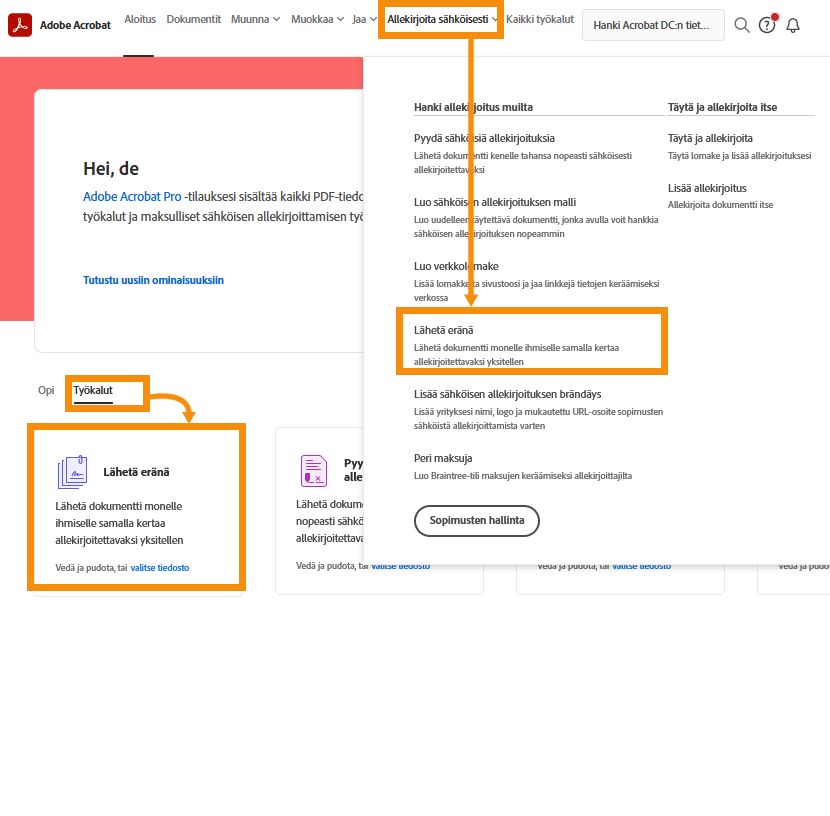
Task: Click the Täytä ja allekirjoita itse heading
Action: 722,107
